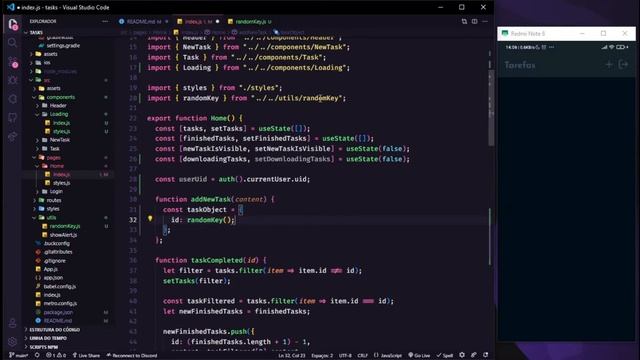
Task: Tap the plus icon in Tarefas phone app
Action: [x=609, y=64]
